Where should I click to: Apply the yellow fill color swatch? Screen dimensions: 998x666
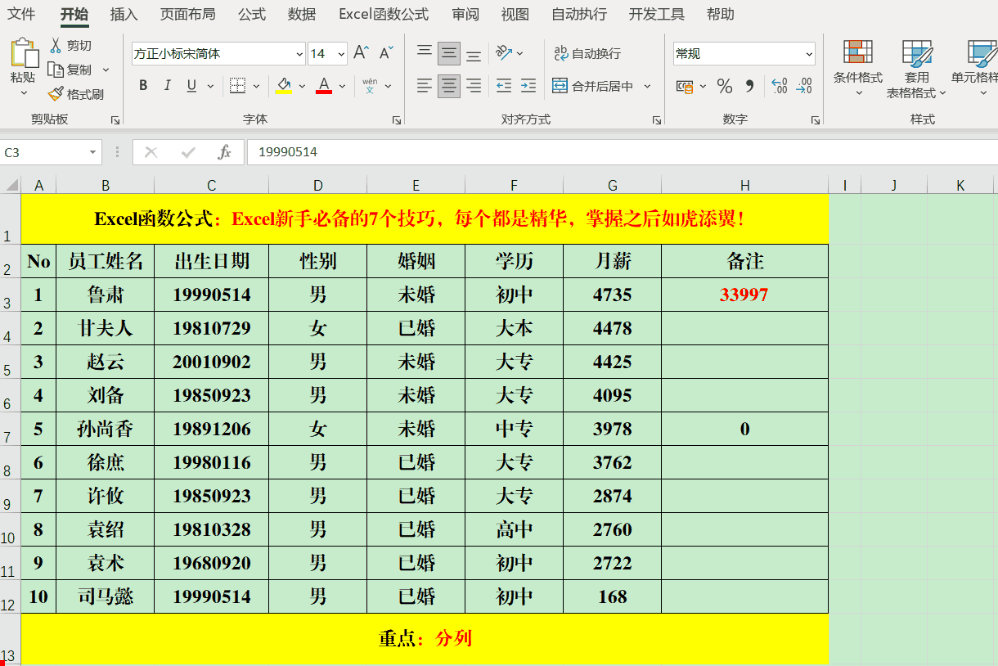tap(283, 86)
